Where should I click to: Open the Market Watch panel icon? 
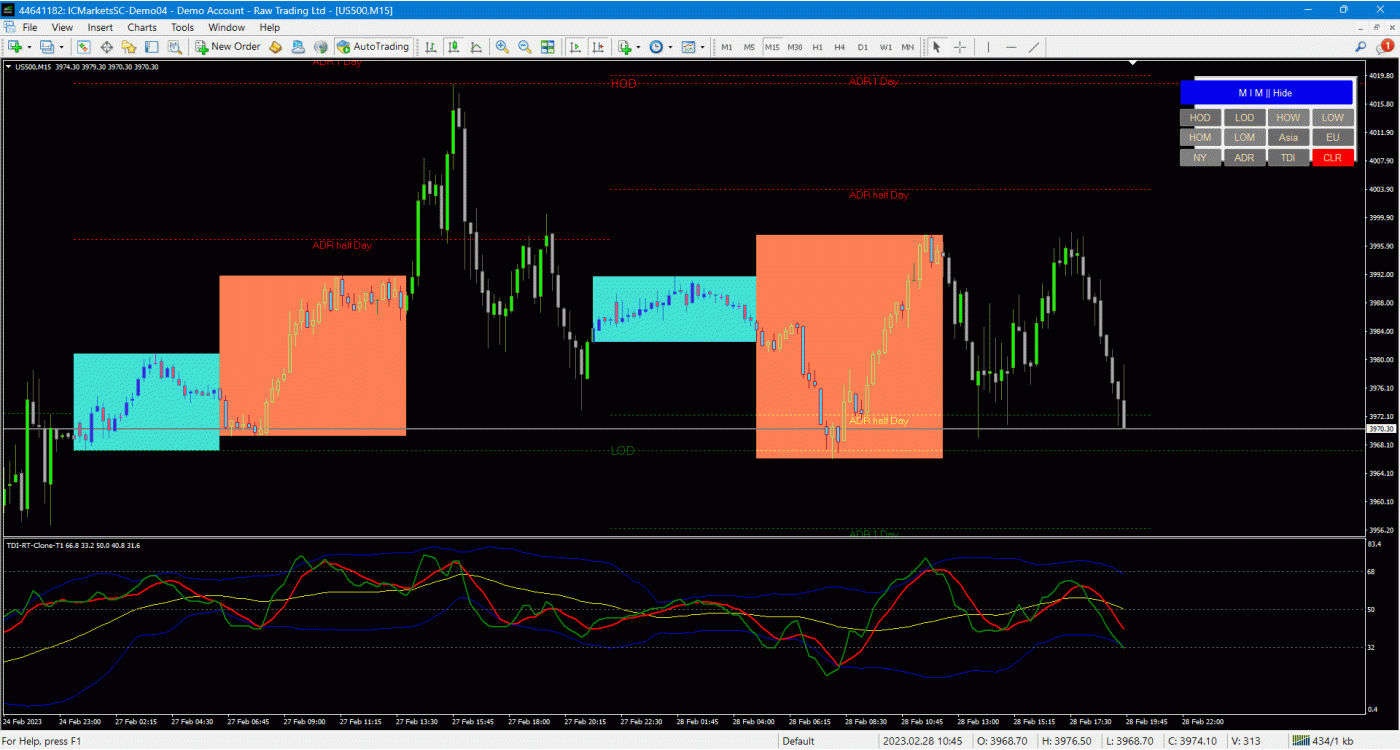[84, 47]
